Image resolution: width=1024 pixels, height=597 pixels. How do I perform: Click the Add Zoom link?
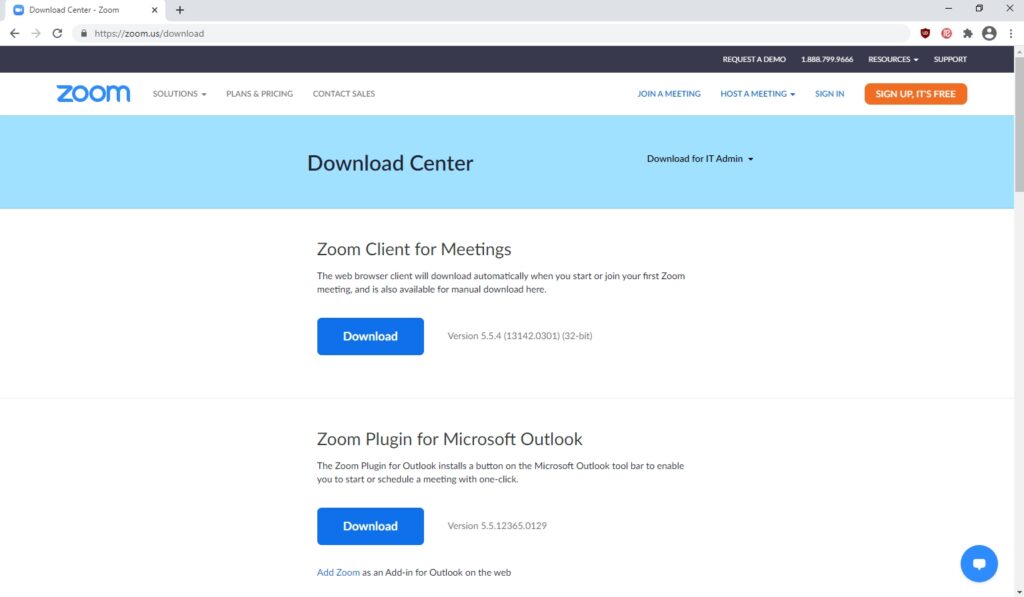[338, 573]
